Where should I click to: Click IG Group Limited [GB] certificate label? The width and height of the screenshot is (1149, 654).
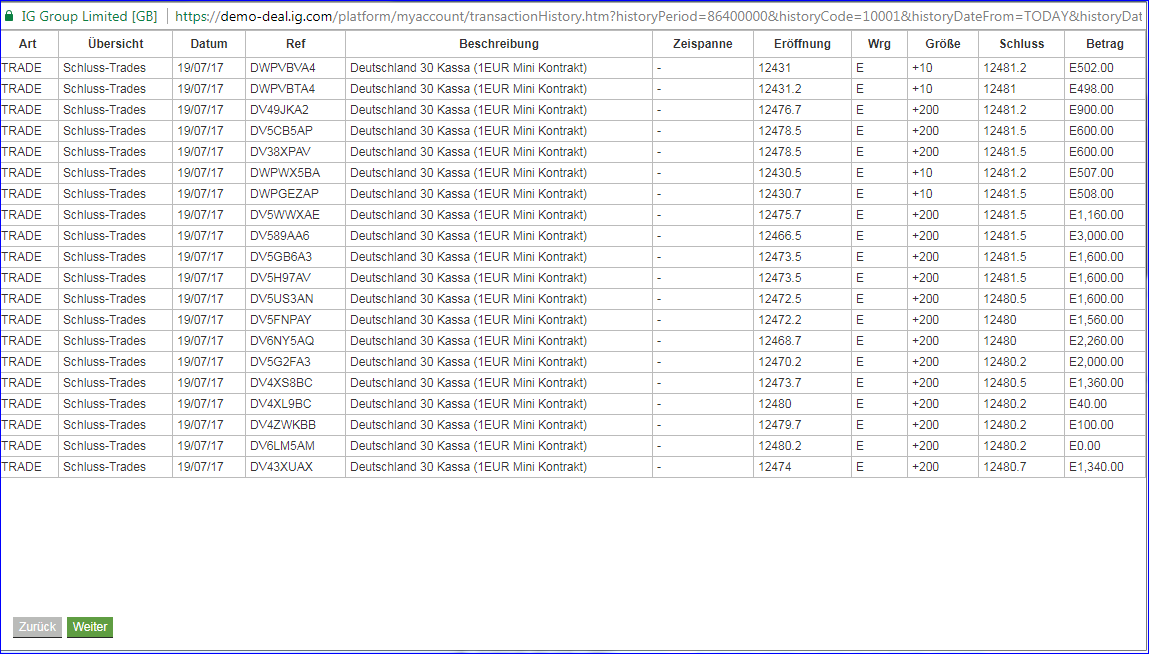pyautogui.click(x=89, y=15)
